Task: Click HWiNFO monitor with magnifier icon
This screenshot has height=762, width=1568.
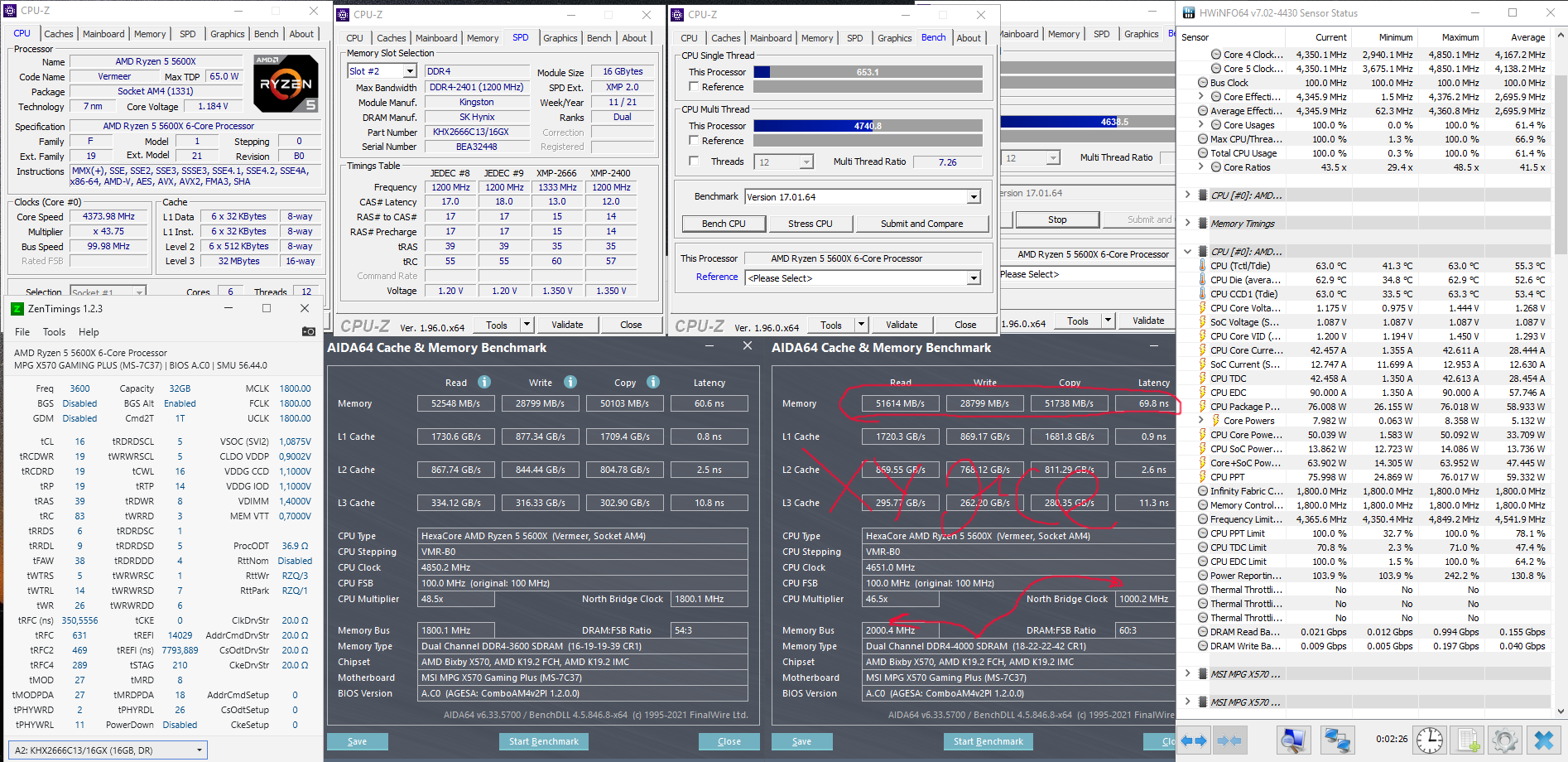Action: 1292,740
